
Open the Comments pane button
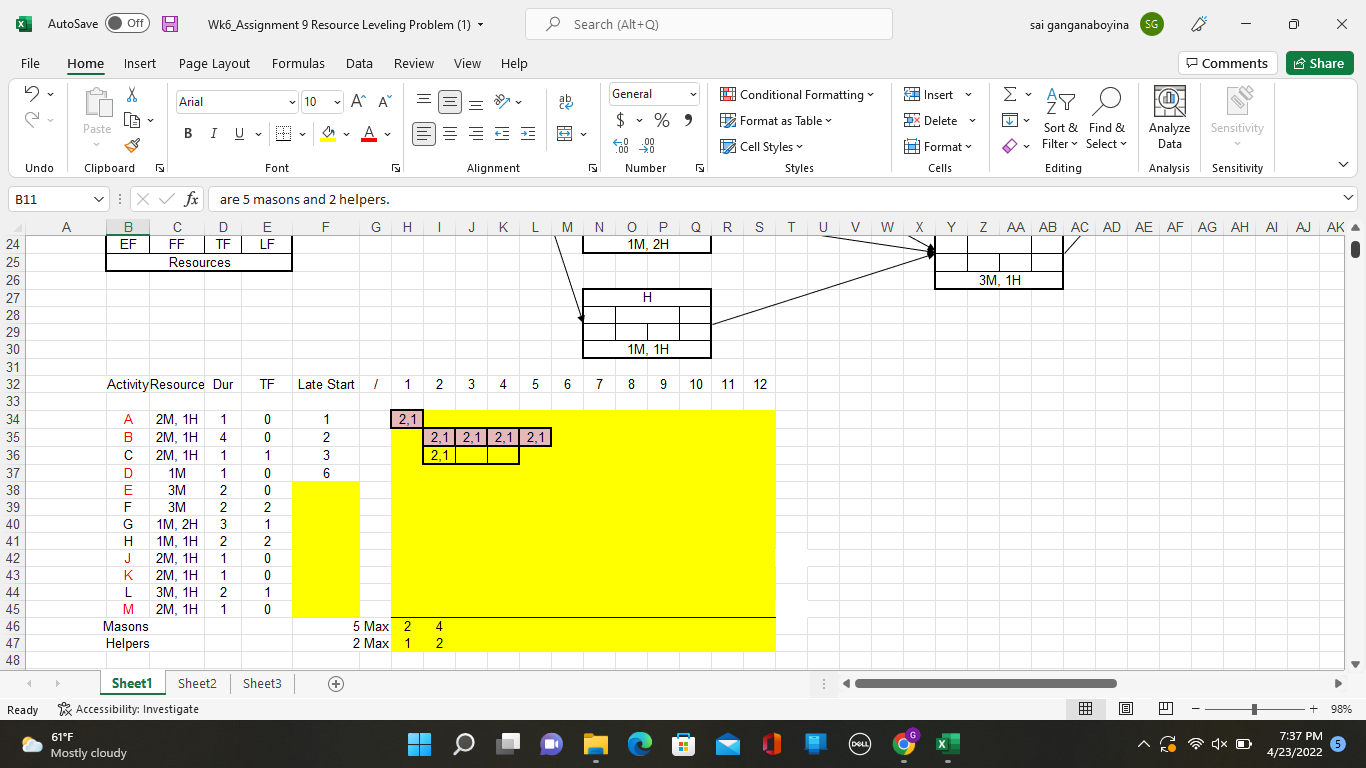(1227, 63)
